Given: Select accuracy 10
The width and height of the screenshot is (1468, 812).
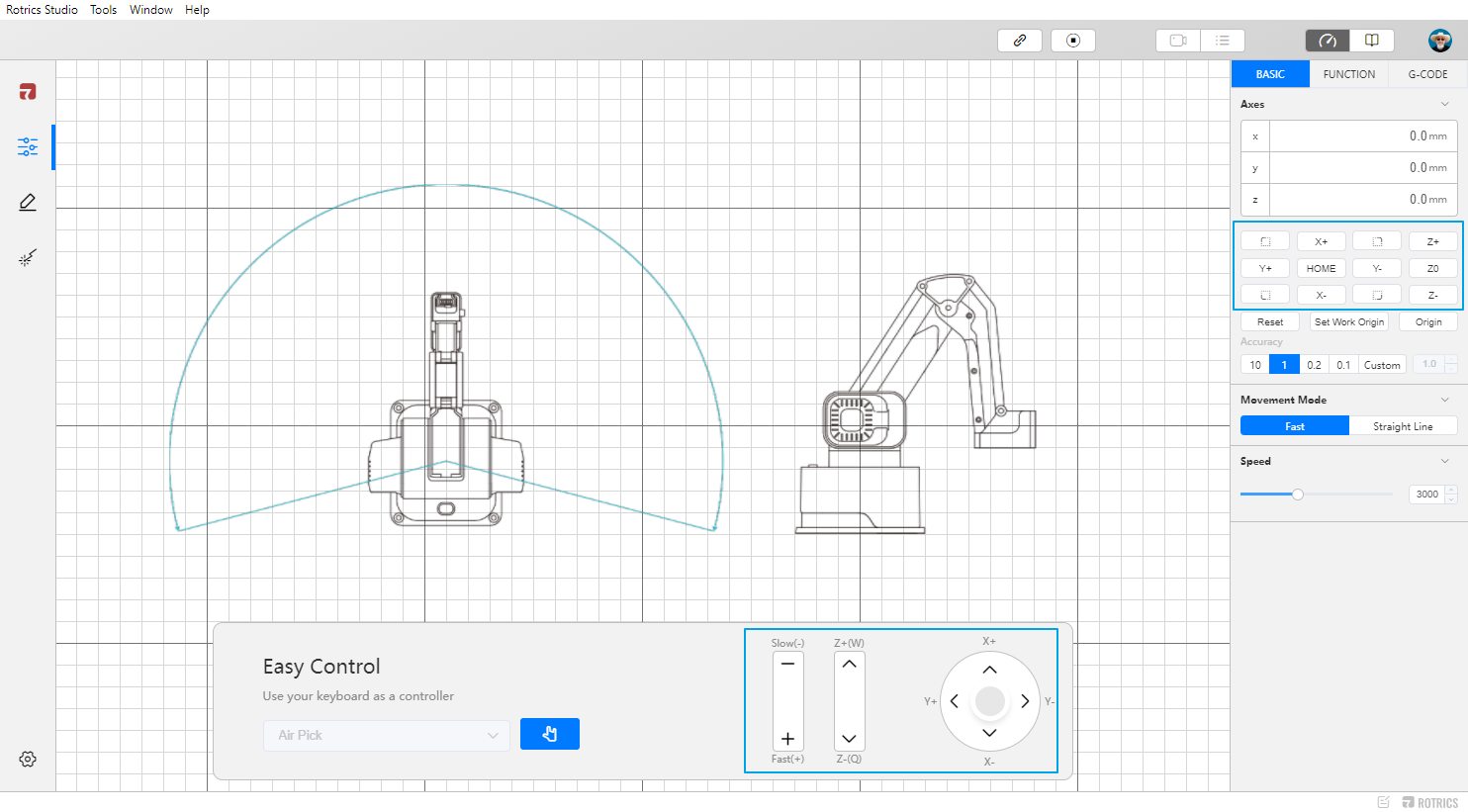Looking at the screenshot, I should (1255, 365).
